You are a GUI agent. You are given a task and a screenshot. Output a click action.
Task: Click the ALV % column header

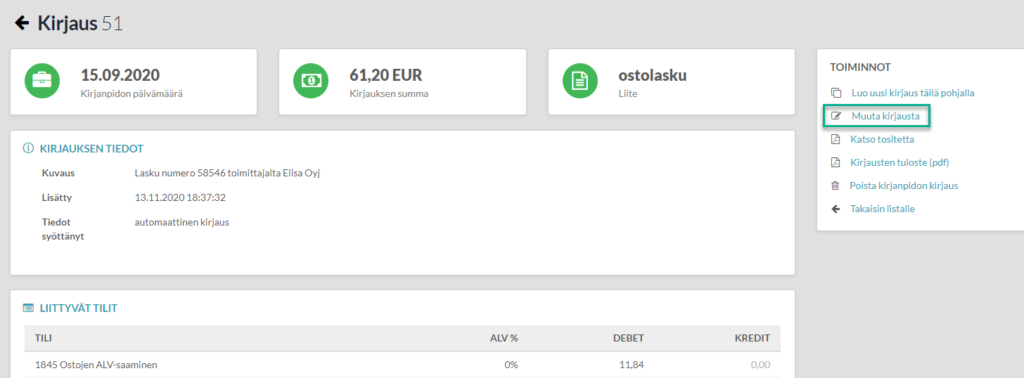click(x=504, y=338)
